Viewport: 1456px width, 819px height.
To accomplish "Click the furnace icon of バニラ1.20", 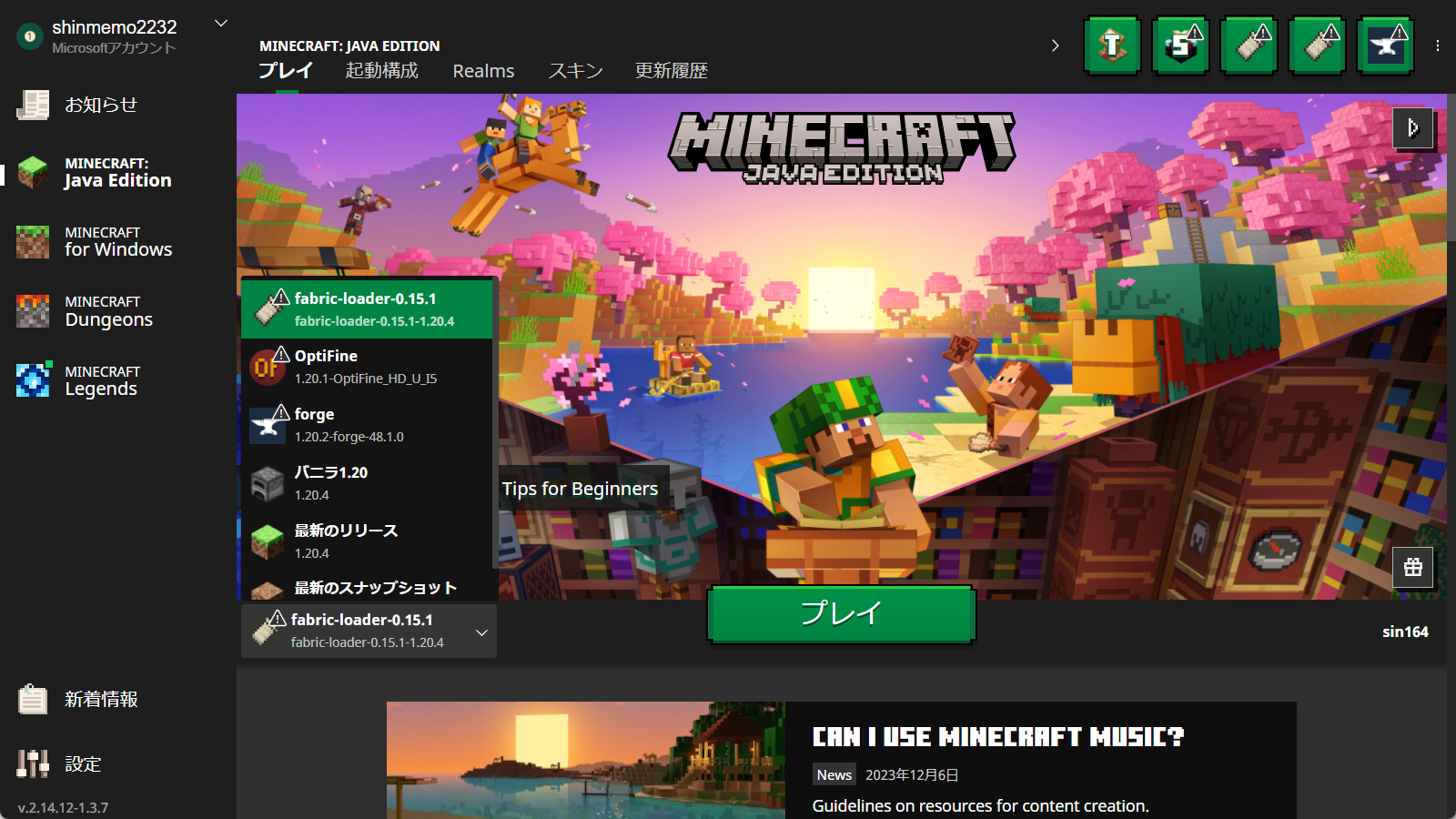I will click(x=268, y=483).
